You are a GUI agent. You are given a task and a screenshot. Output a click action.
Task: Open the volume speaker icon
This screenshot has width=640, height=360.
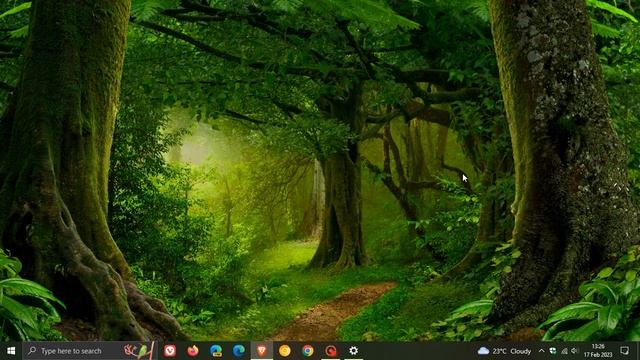coord(575,351)
